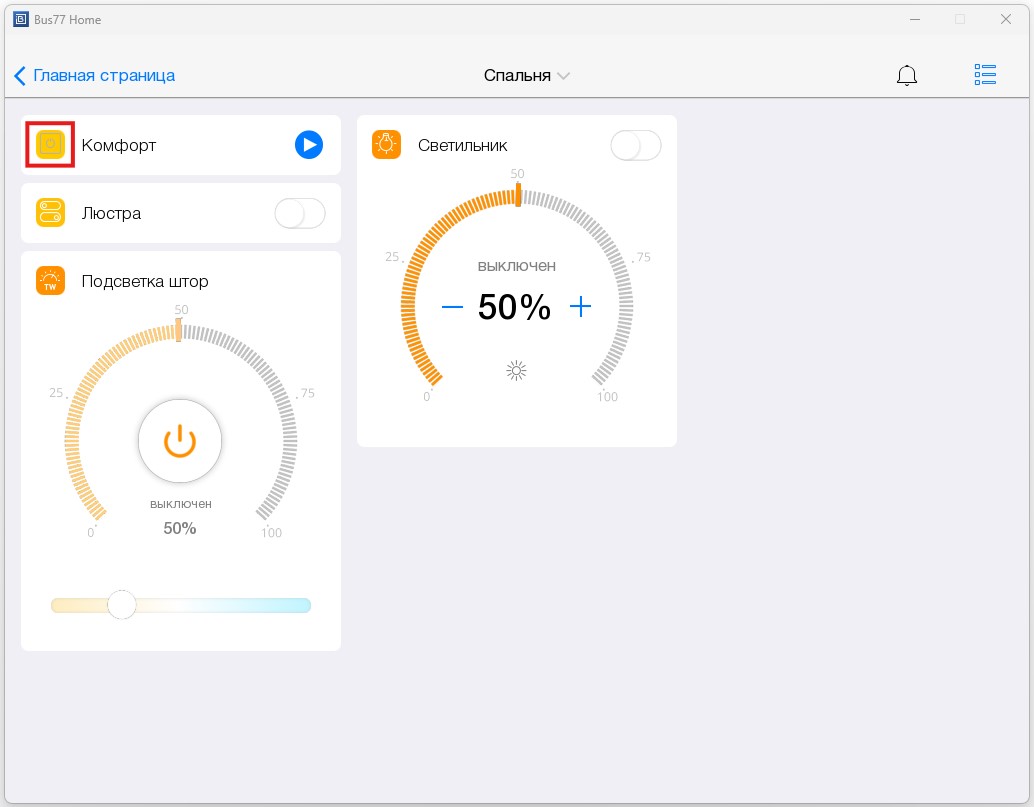Expand the Спальня room dropdown
Viewport: 1034px width, 807px height.
527,75
